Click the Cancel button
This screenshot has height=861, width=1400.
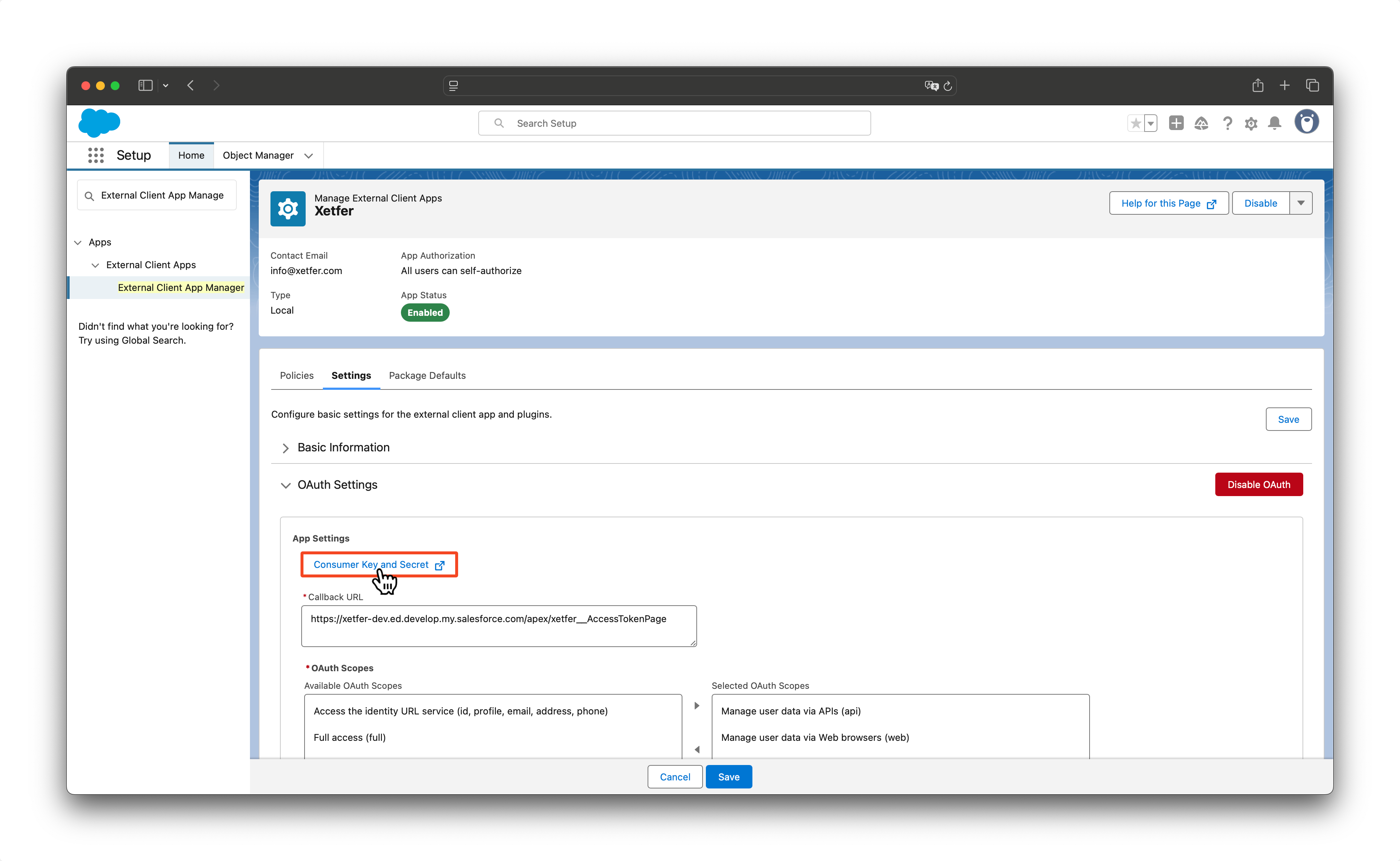coord(675,777)
